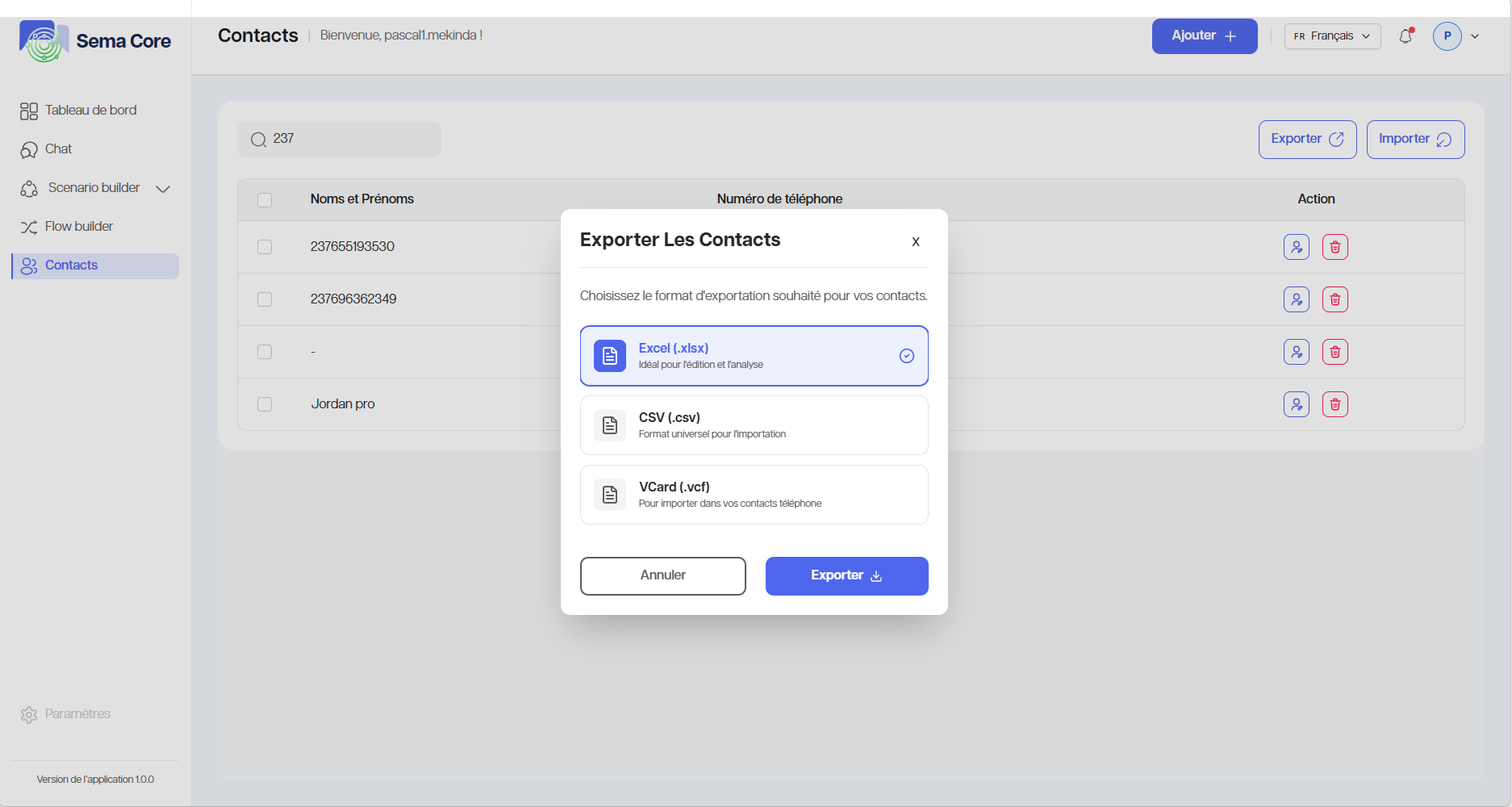Open the Français language dropdown
This screenshot has width=1512, height=807.
click(x=1332, y=36)
